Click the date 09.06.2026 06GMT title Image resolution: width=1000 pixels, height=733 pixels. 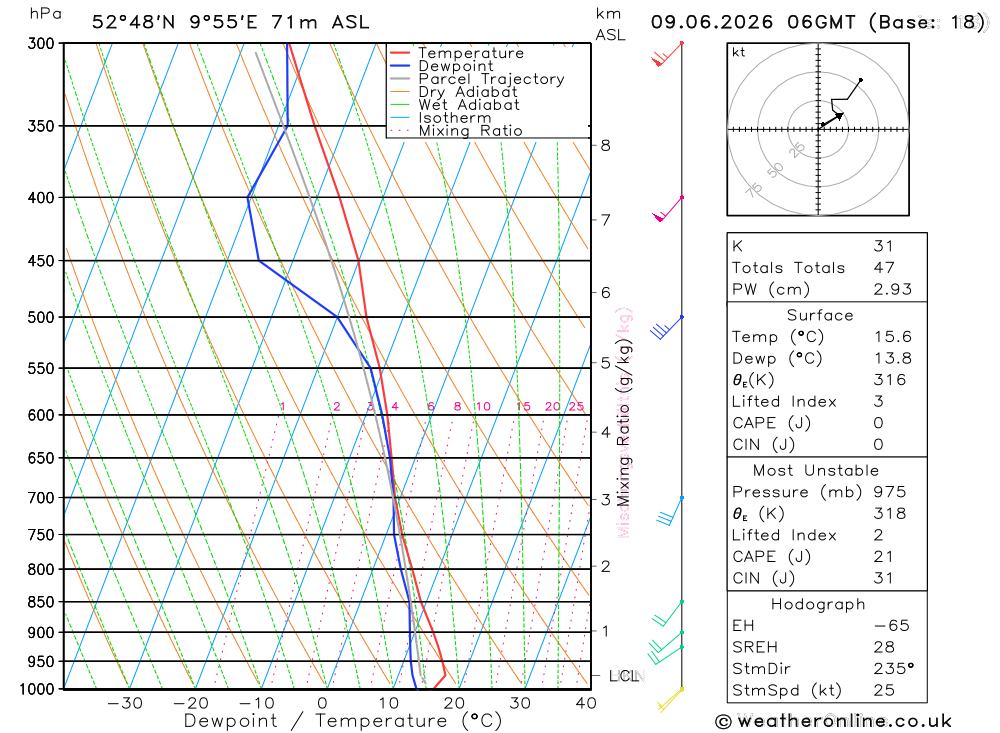pyautogui.click(x=753, y=22)
